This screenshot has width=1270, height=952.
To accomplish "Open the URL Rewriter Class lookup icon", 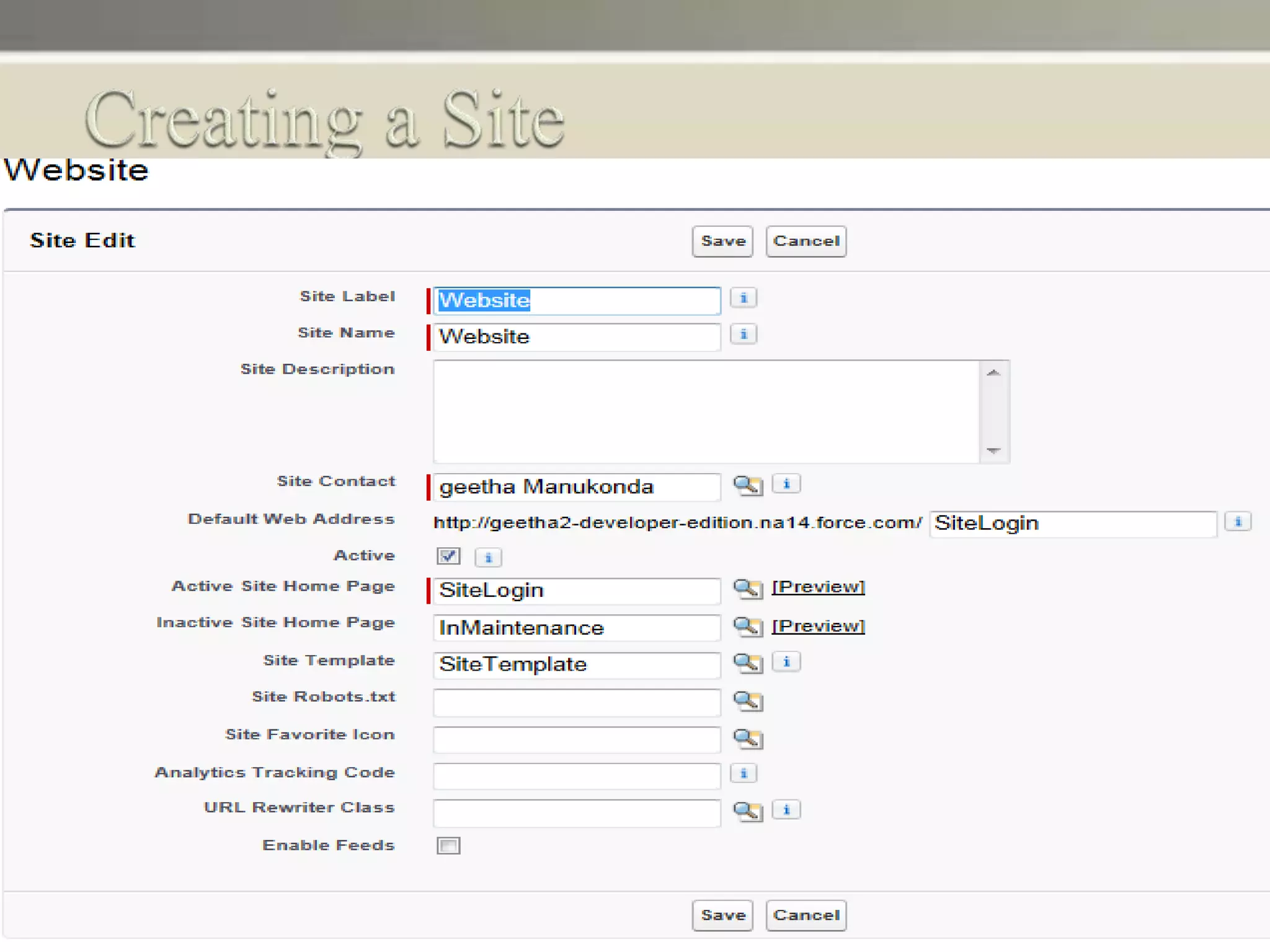I will 747,811.
